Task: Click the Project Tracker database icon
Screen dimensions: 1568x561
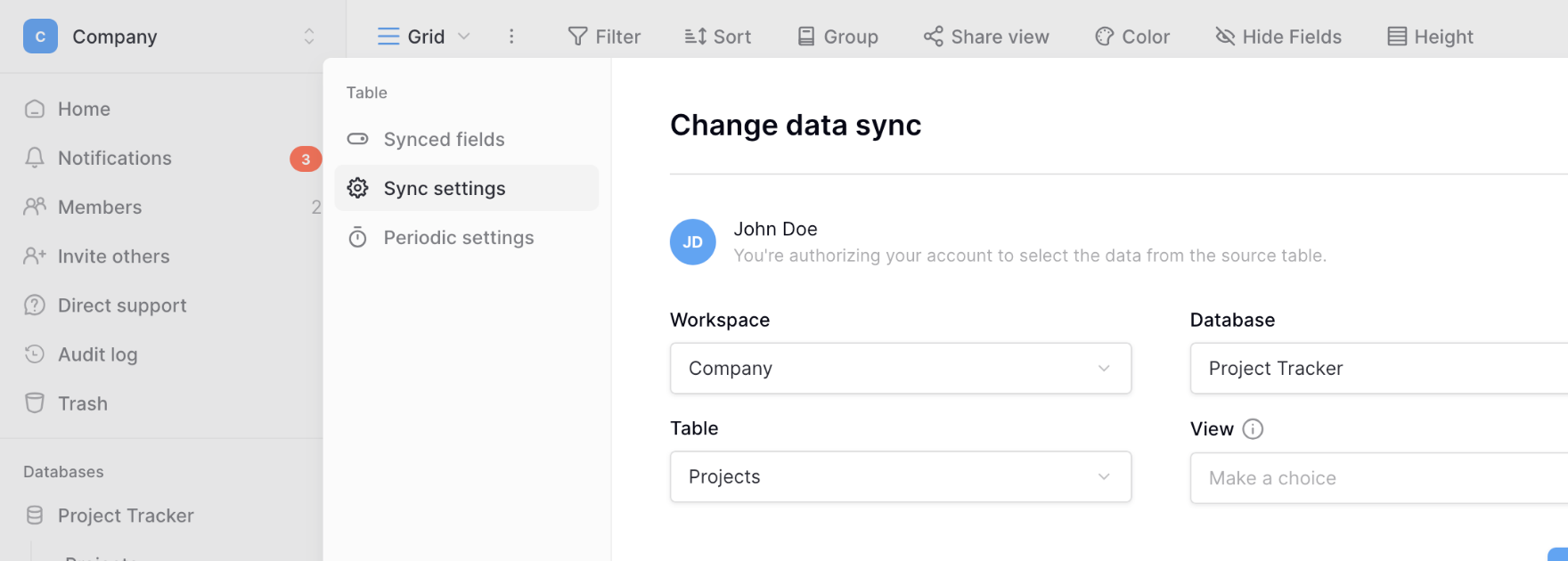Action: tap(35, 516)
